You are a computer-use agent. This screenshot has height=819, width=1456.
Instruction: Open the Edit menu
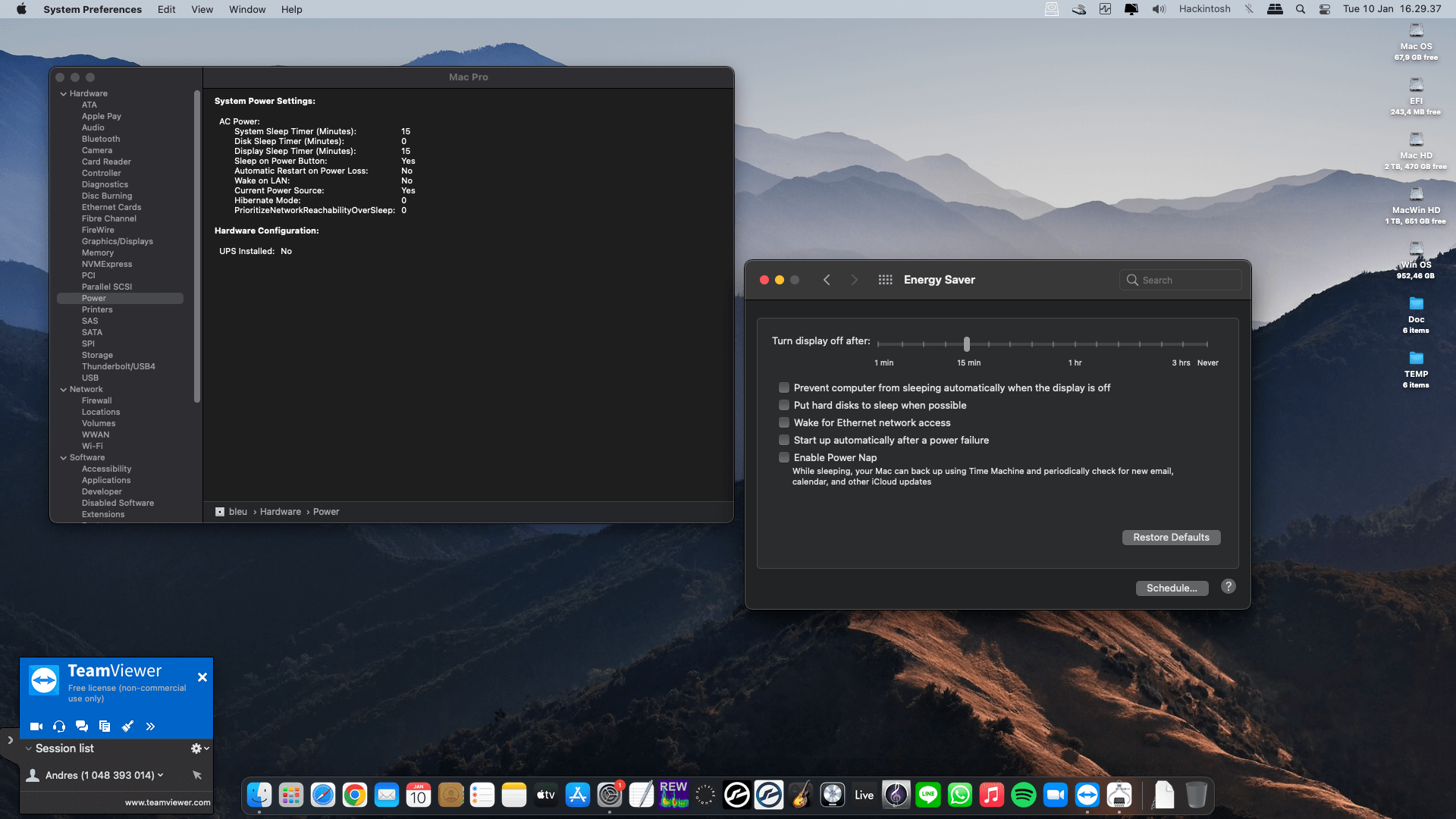point(166,9)
